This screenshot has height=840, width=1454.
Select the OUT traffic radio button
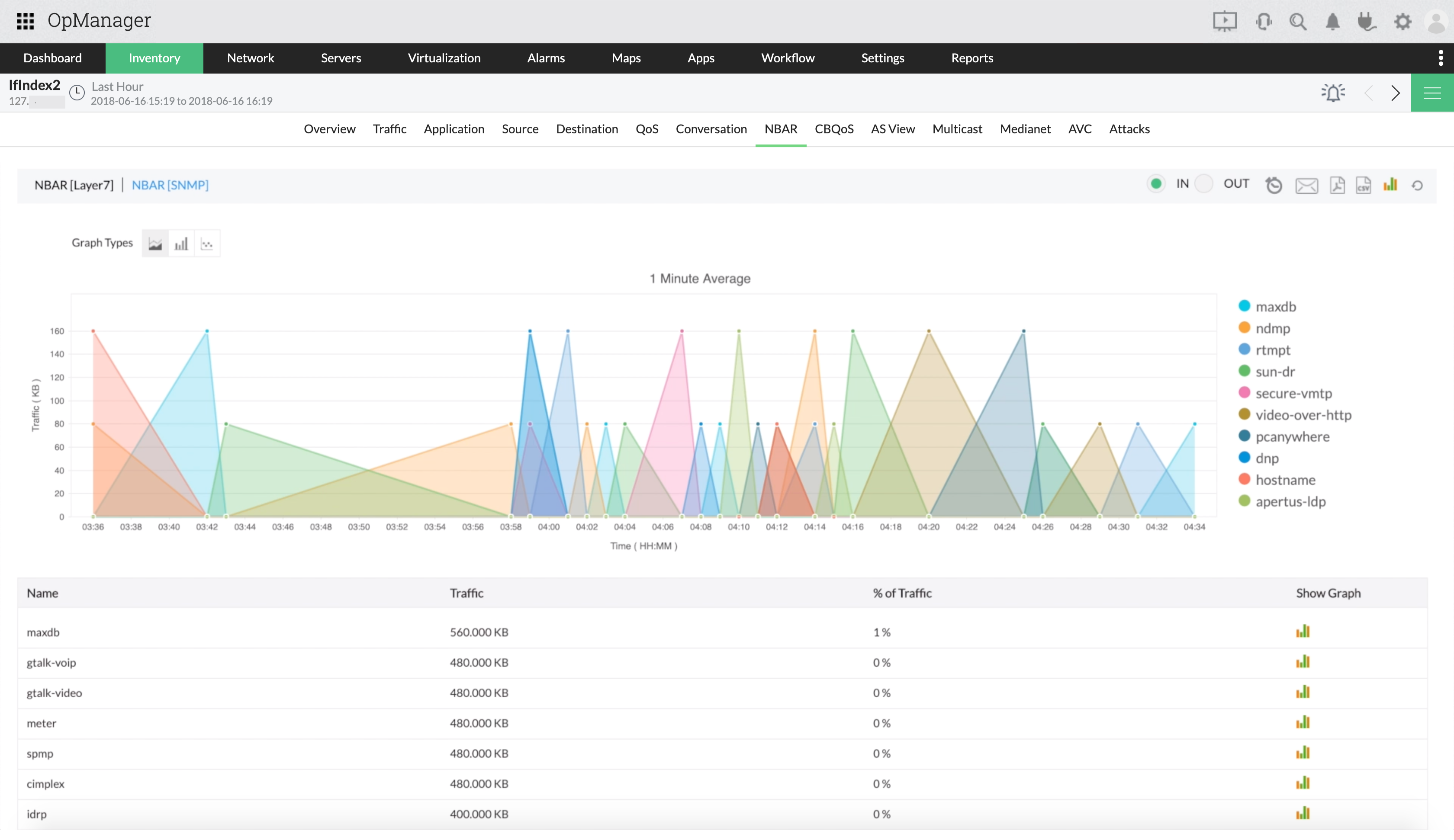pyautogui.click(x=1203, y=184)
